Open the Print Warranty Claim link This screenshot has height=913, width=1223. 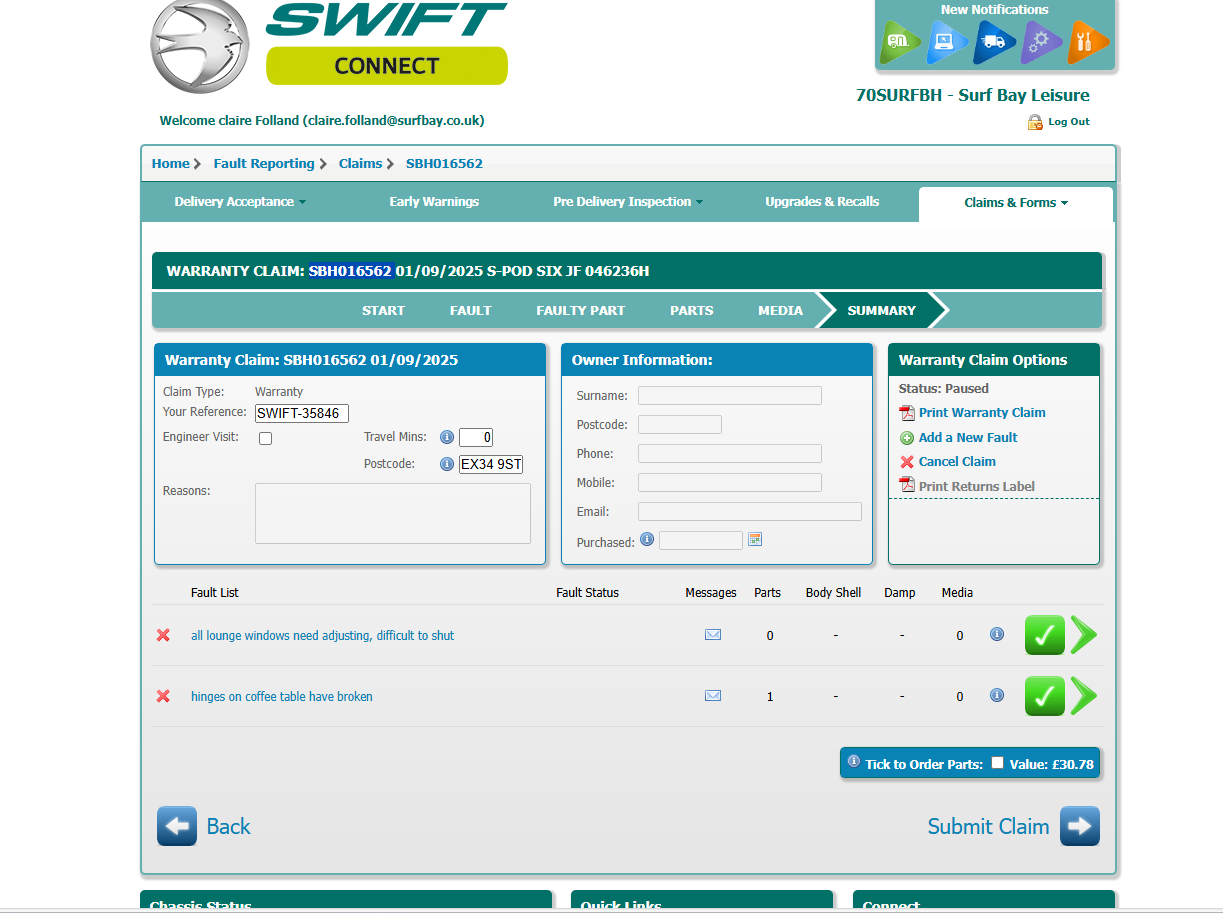(981, 413)
